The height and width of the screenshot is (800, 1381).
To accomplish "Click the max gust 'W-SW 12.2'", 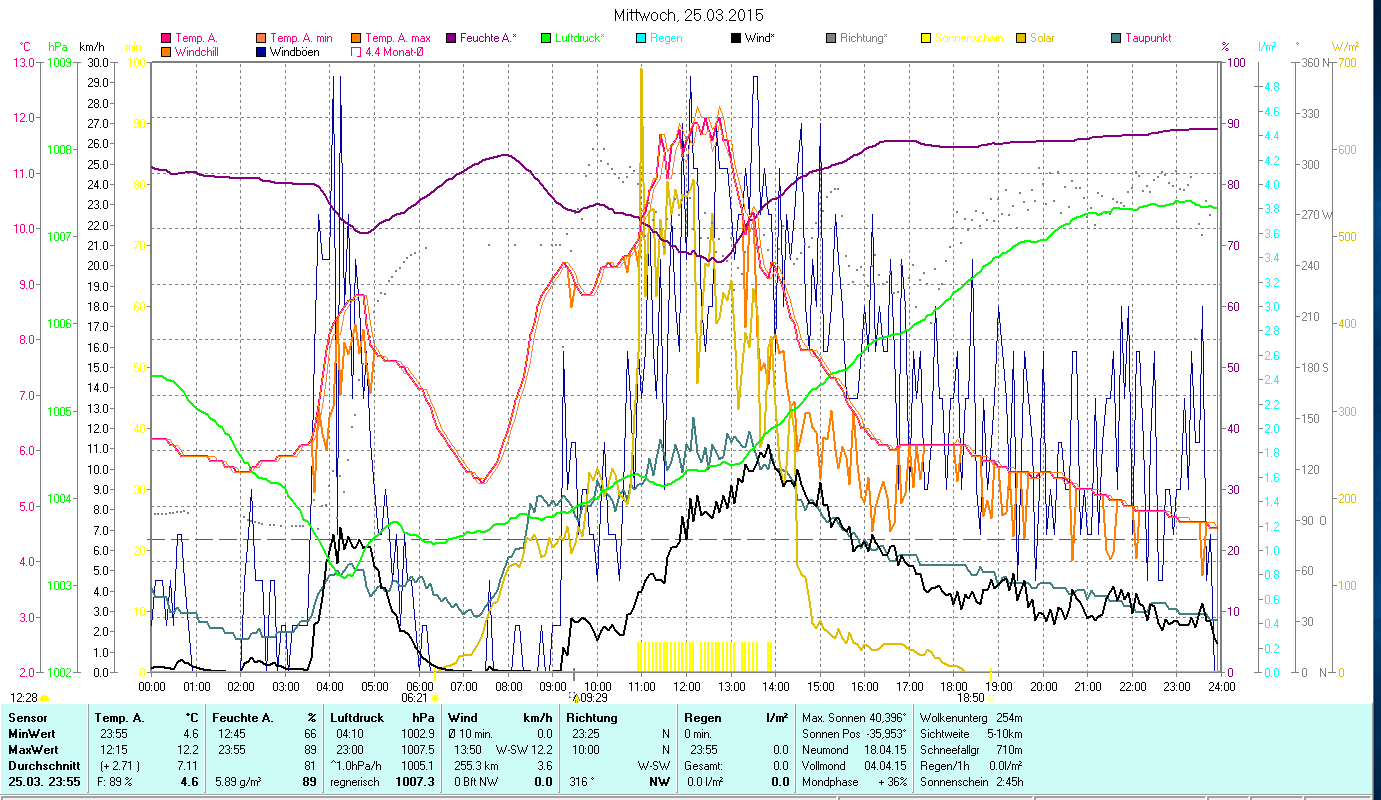I will tap(524, 750).
